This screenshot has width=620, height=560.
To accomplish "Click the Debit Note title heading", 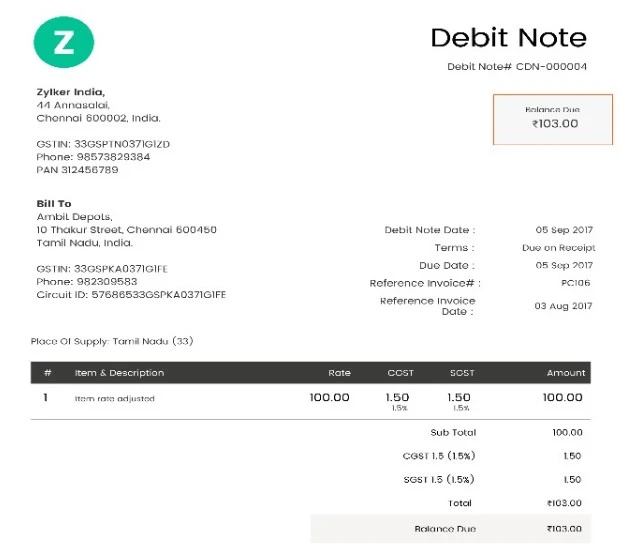I will (x=508, y=37).
